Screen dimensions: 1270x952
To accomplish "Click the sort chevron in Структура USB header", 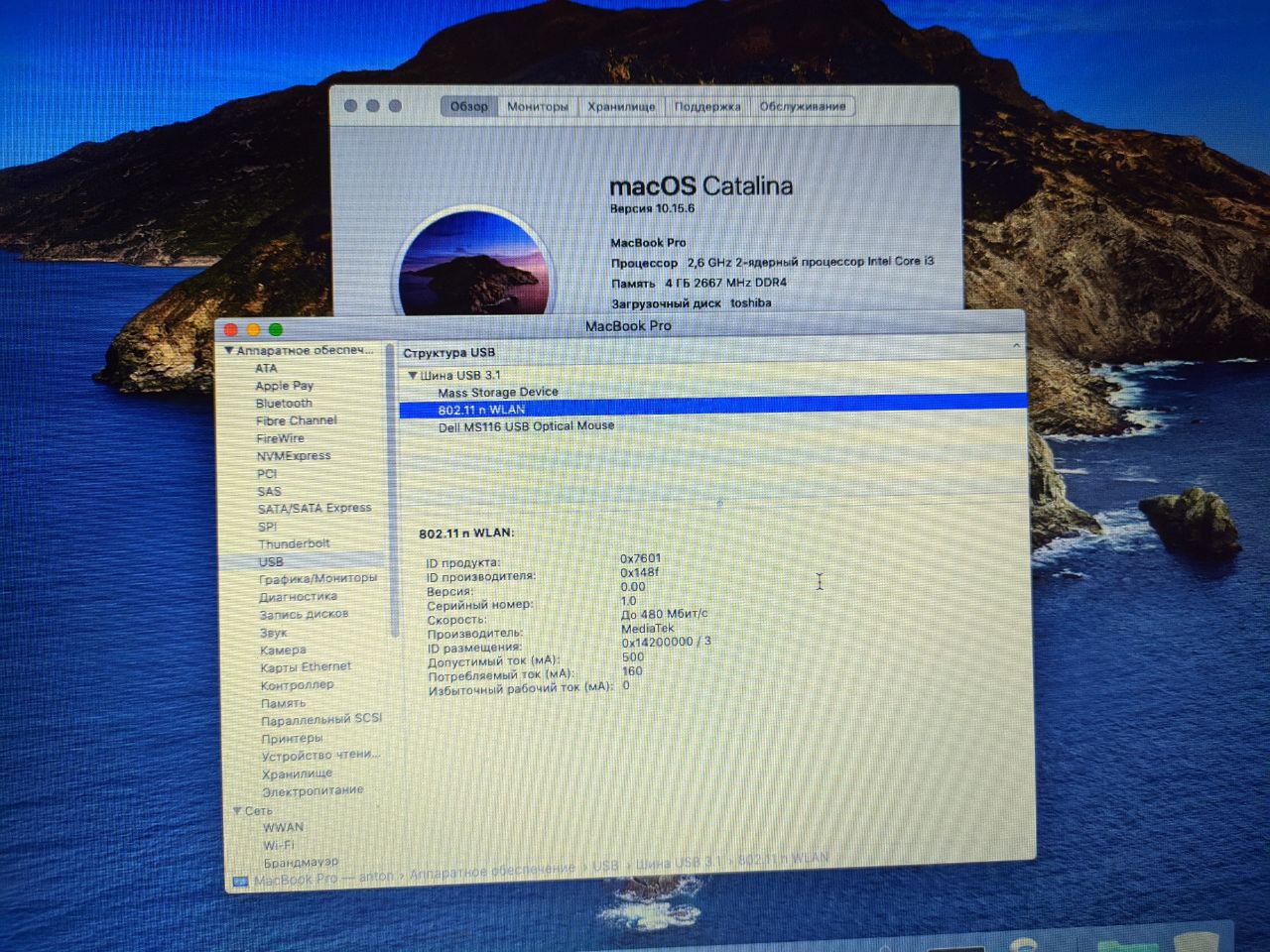I will coord(1016,346).
